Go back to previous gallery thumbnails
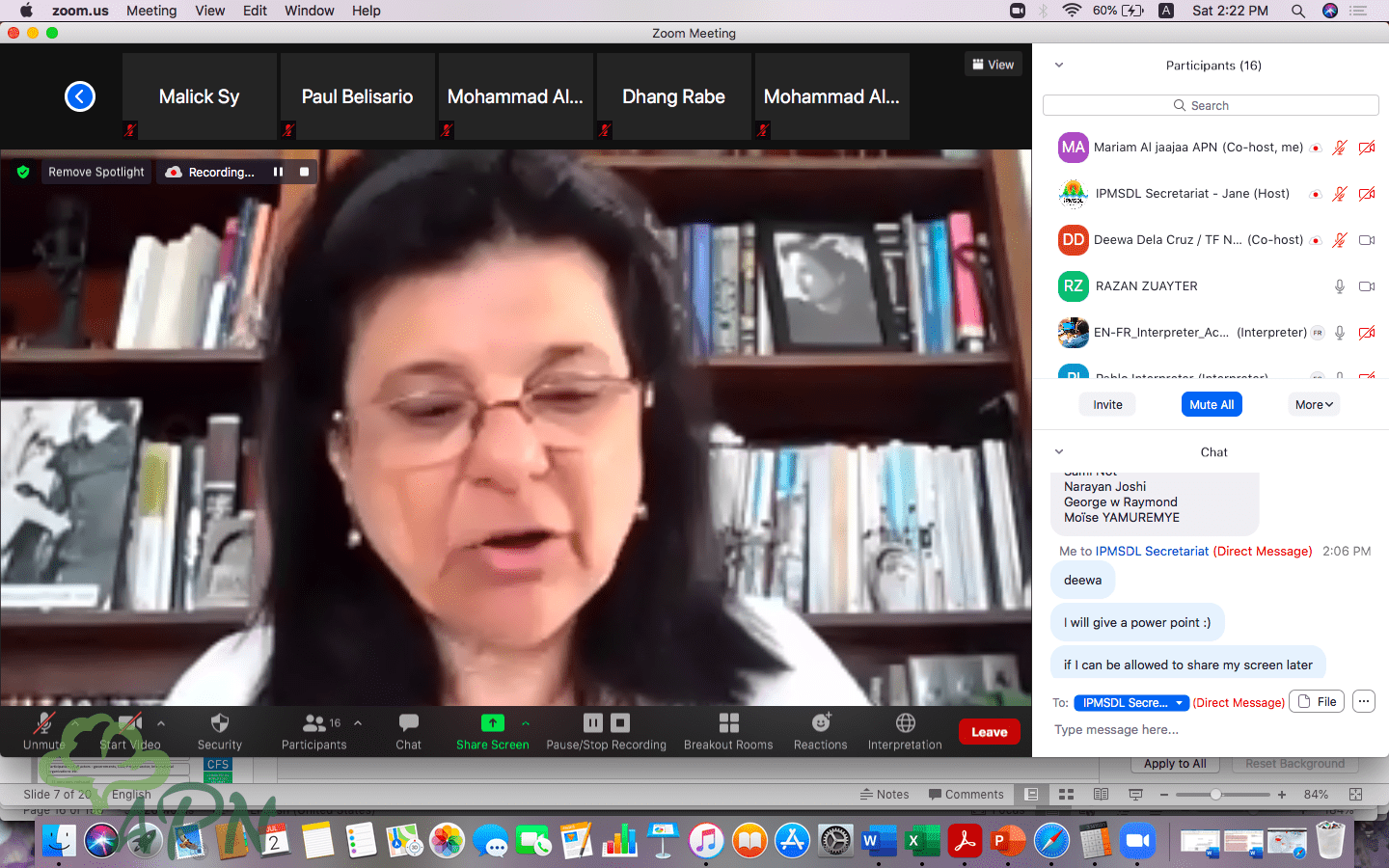This screenshot has height=868, width=1389. (80, 96)
